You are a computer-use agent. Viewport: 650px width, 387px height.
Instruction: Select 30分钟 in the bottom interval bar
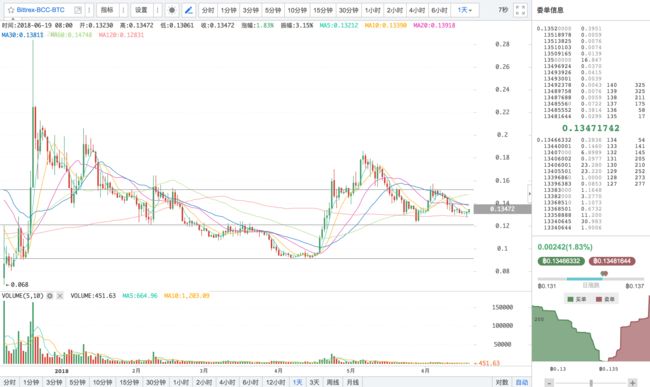[155, 382]
